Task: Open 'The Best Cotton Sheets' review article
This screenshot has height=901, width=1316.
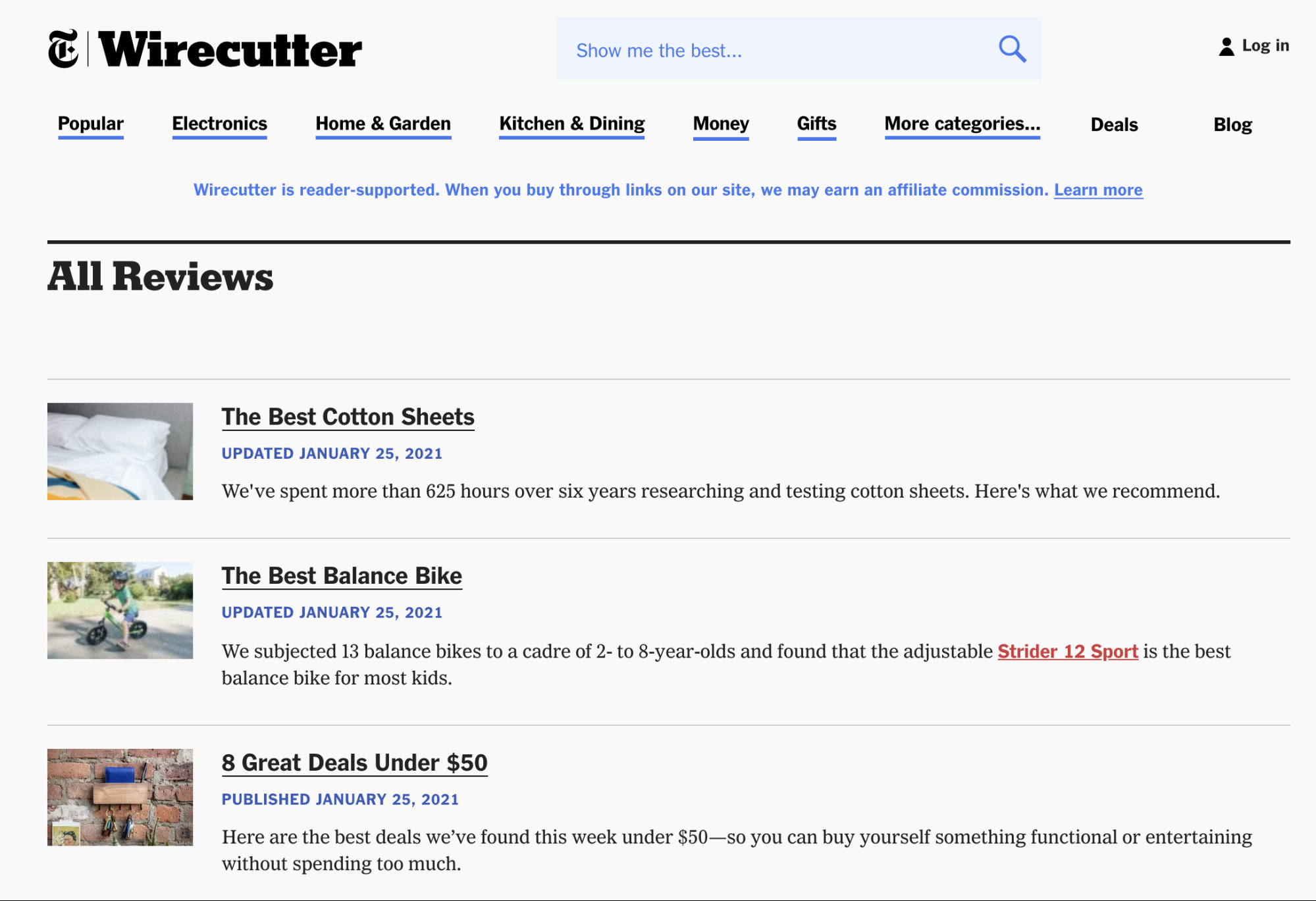Action: coord(347,415)
